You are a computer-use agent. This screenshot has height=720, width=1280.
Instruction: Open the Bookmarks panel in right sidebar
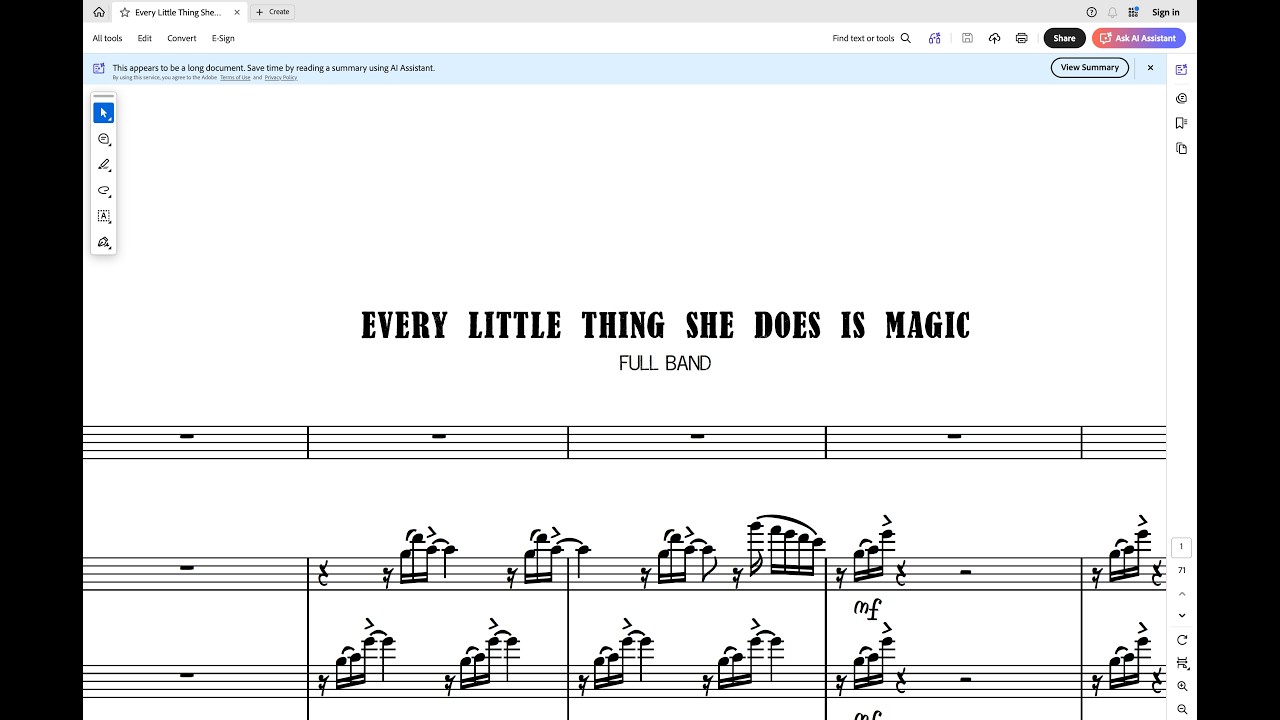click(1181, 123)
